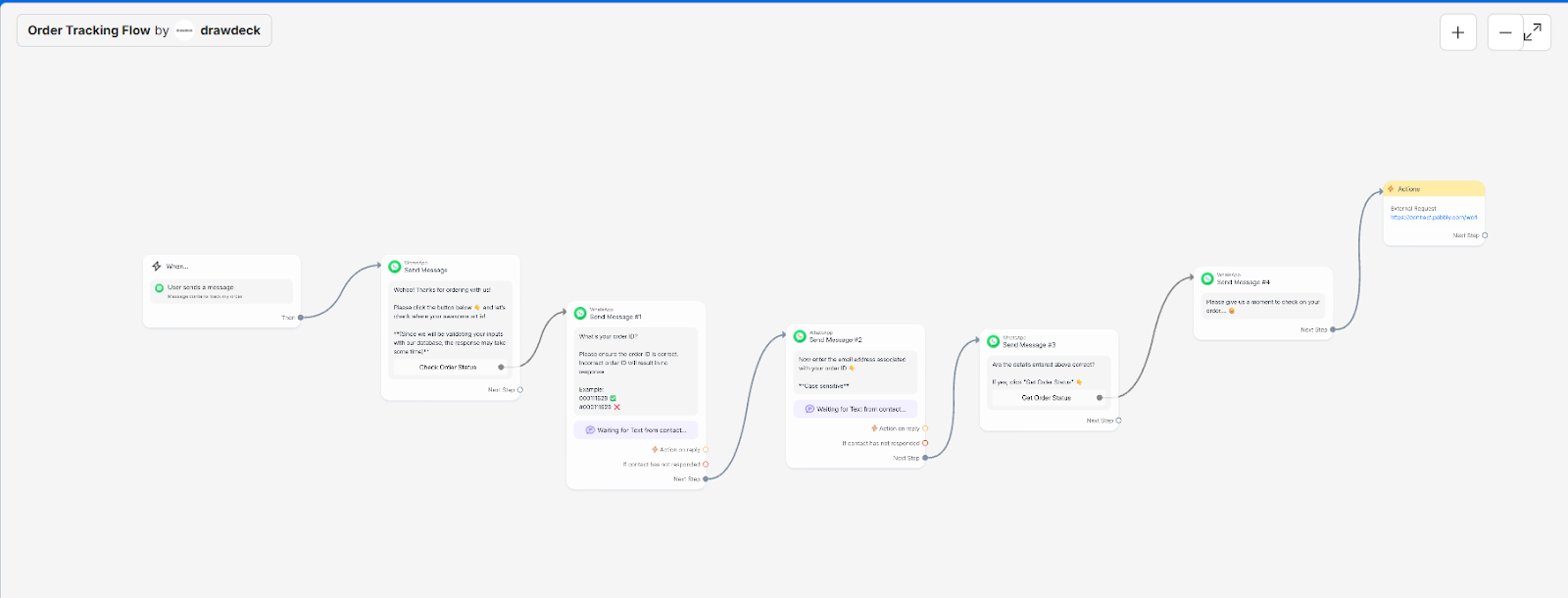Click chat bubble icon in Send Message #2 waiting box
This screenshot has height=598, width=1568.
tap(809, 409)
